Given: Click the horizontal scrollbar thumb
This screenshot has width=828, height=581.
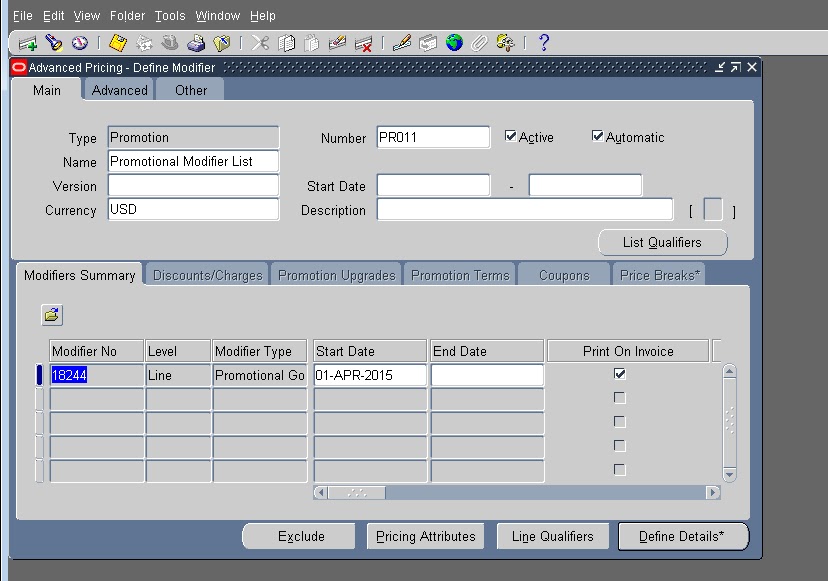Looking at the screenshot, I should [357, 492].
